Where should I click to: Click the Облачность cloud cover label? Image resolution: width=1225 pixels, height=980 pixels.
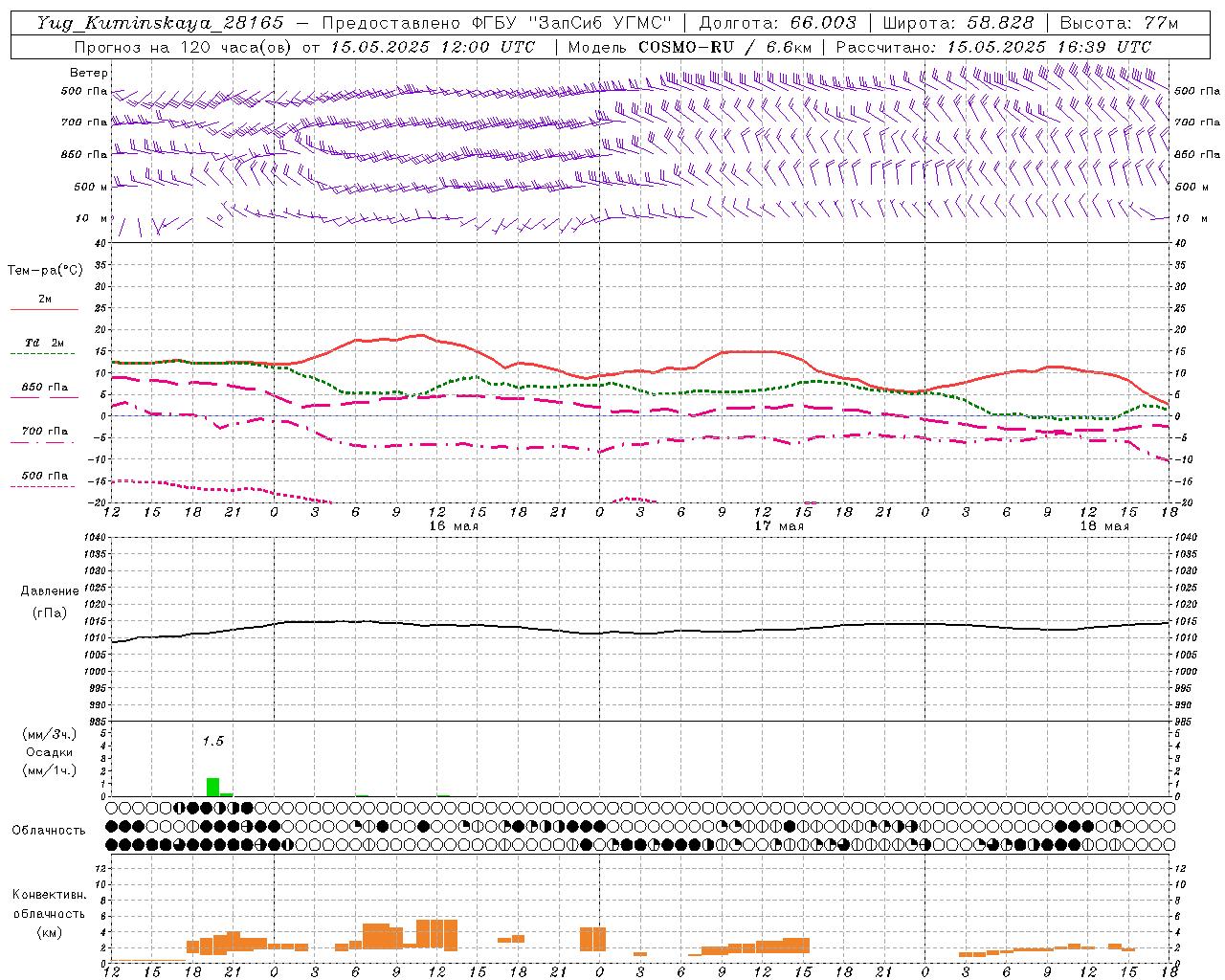point(49,831)
